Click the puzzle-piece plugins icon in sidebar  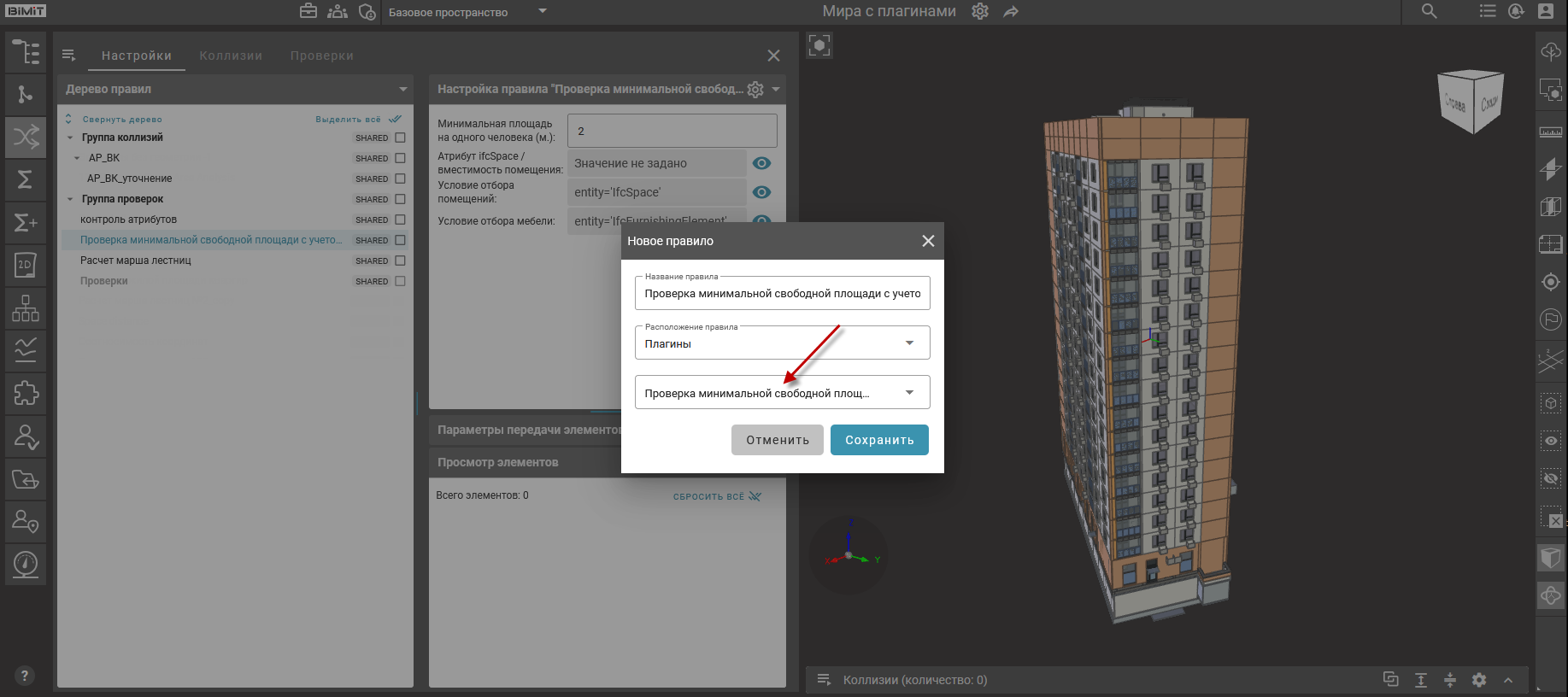(26, 393)
